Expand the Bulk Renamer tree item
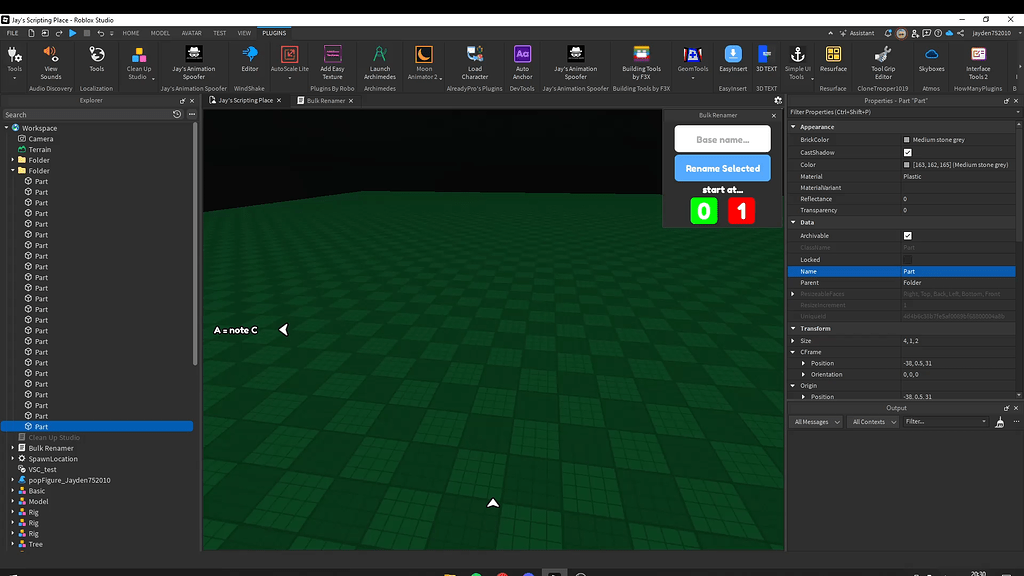The width and height of the screenshot is (1024, 576). click(x=12, y=448)
